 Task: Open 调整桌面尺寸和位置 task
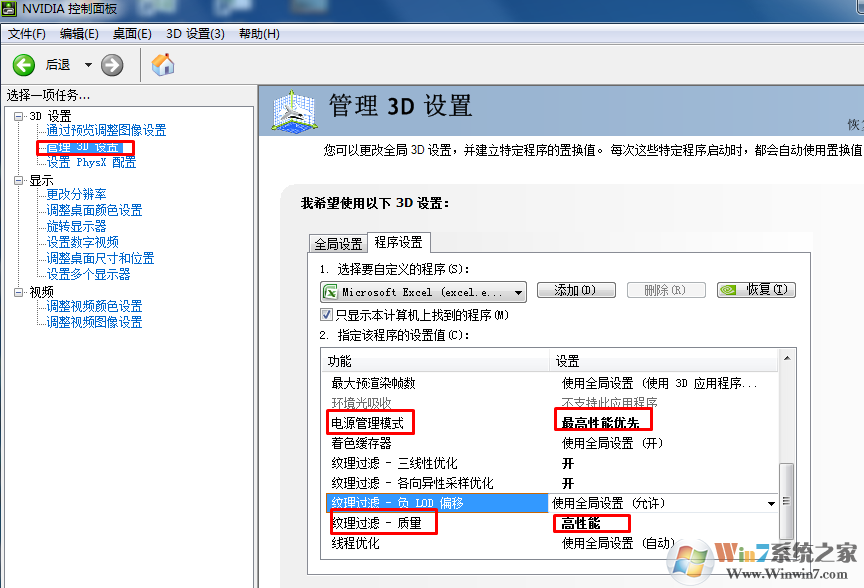click(100, 258)
